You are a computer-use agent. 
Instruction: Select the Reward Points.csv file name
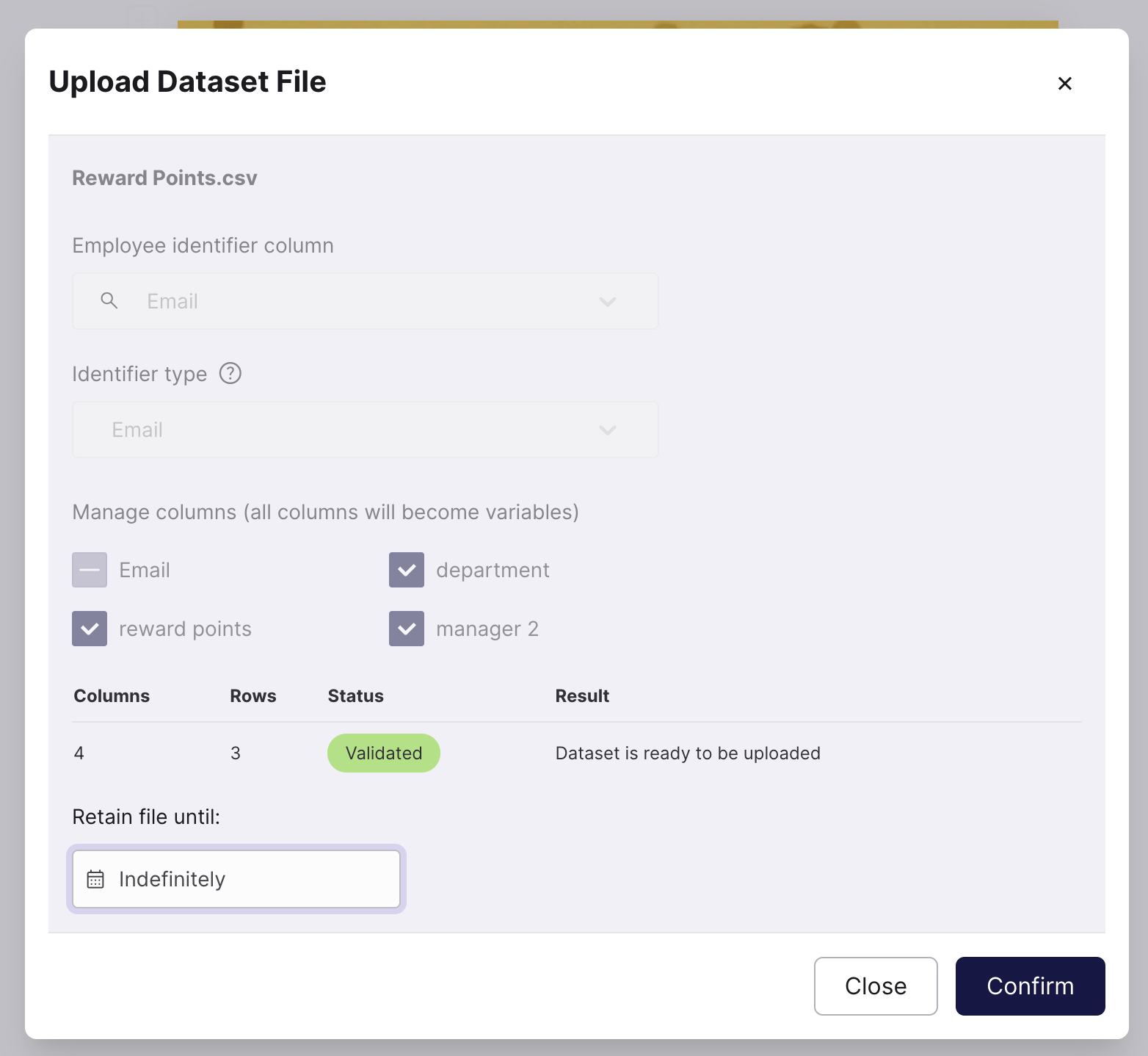(x=164, y=178)
